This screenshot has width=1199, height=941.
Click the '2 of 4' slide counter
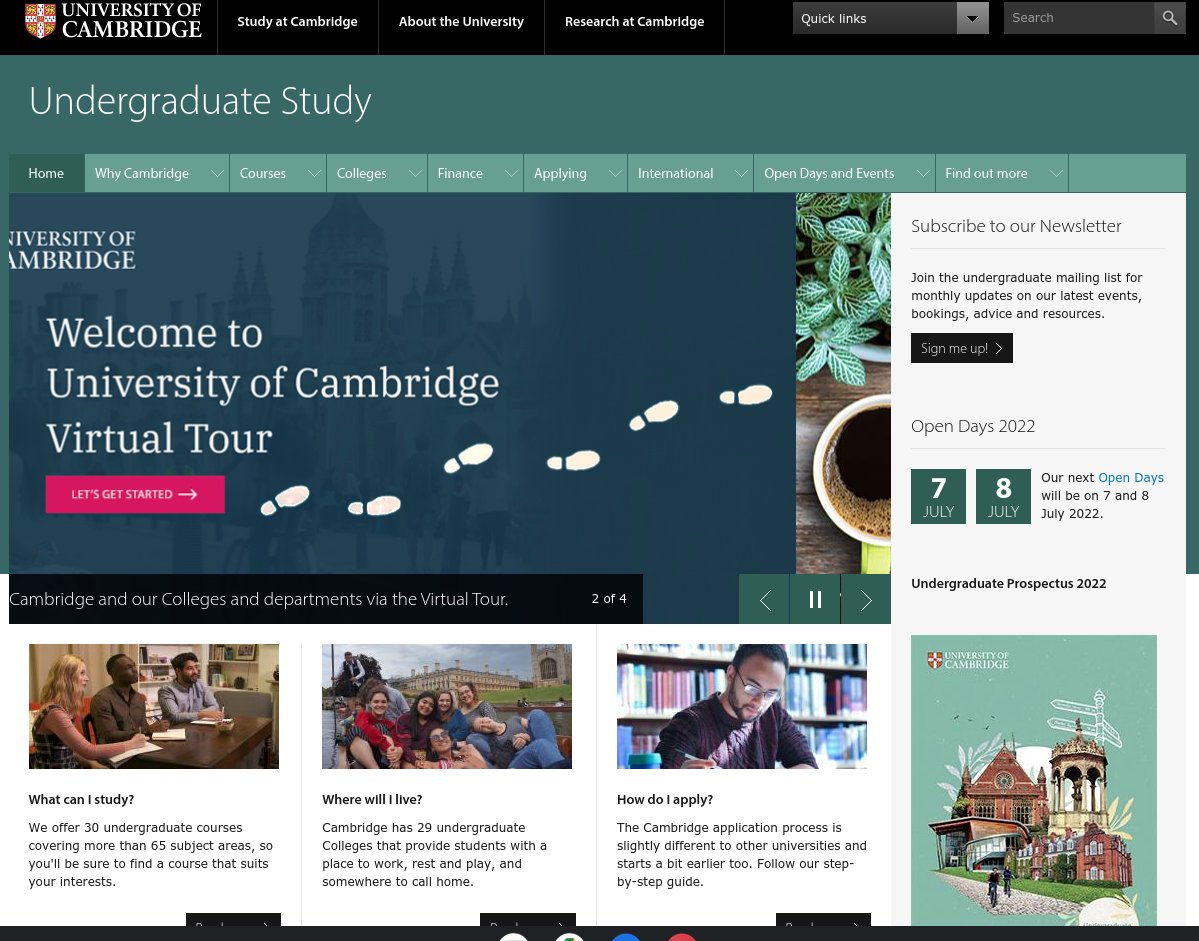click(609, 599)
